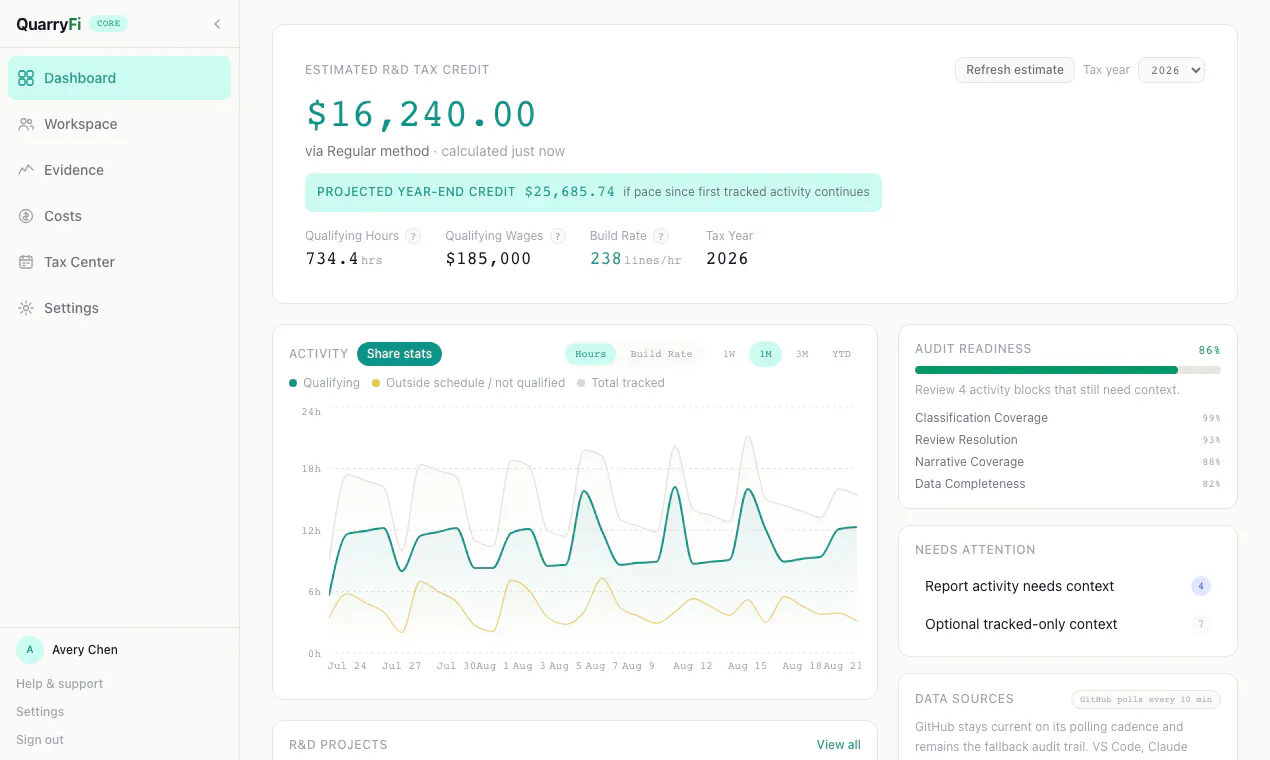Switch activity chart to Build Rate
Viewport: 1270px width, 760px height.
(x=661, y=354)
